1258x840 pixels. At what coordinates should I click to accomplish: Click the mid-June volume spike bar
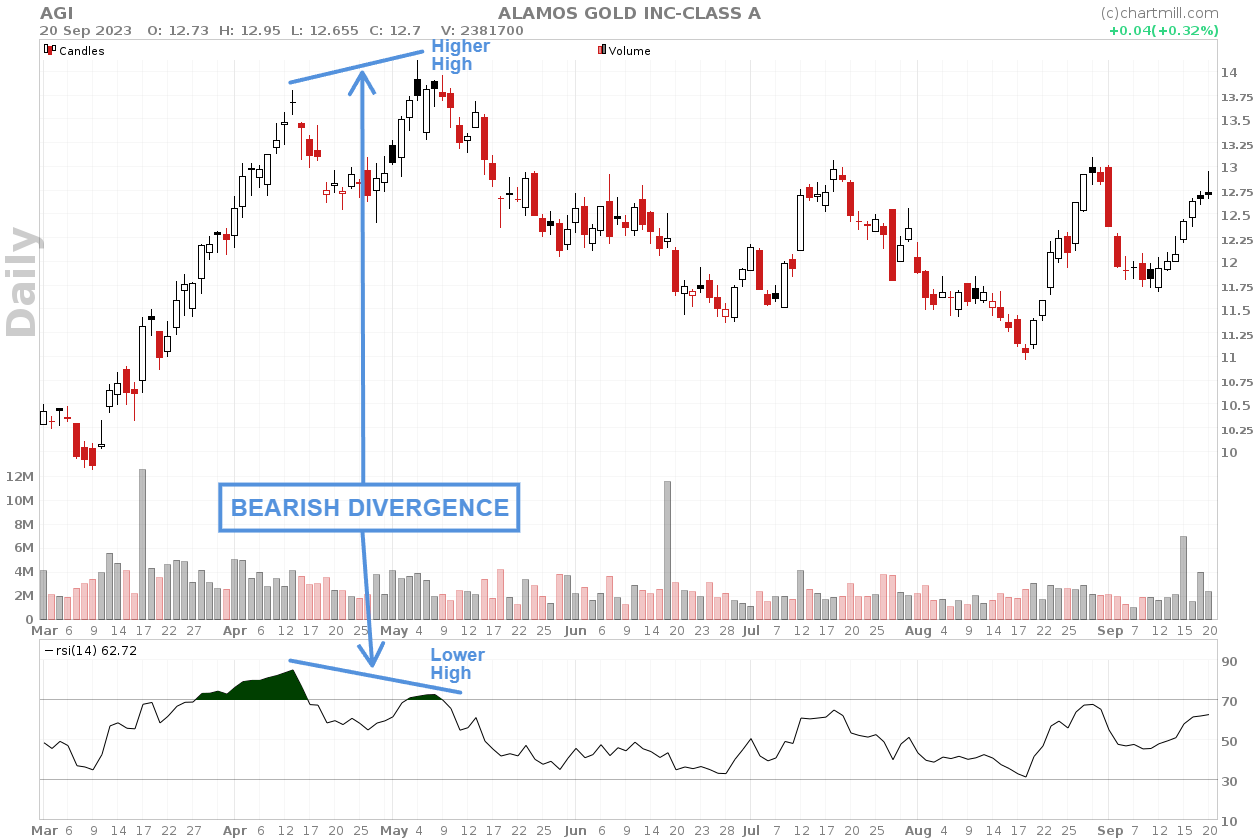click(667, 551)
